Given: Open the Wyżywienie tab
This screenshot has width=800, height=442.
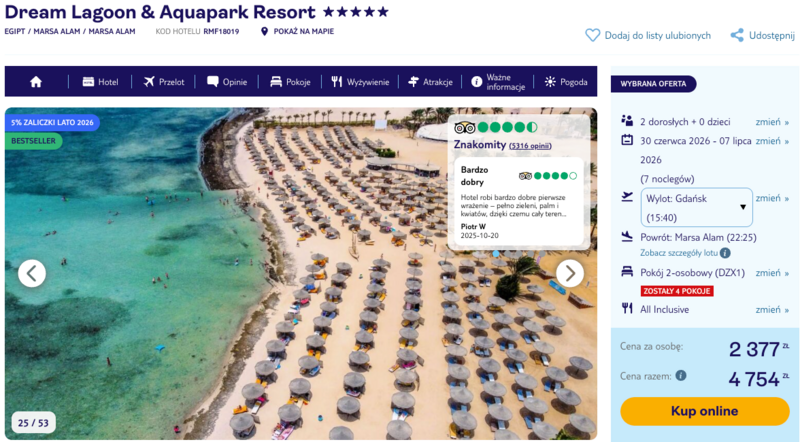Looking at the screenshot, I should (x=360, y=82).
